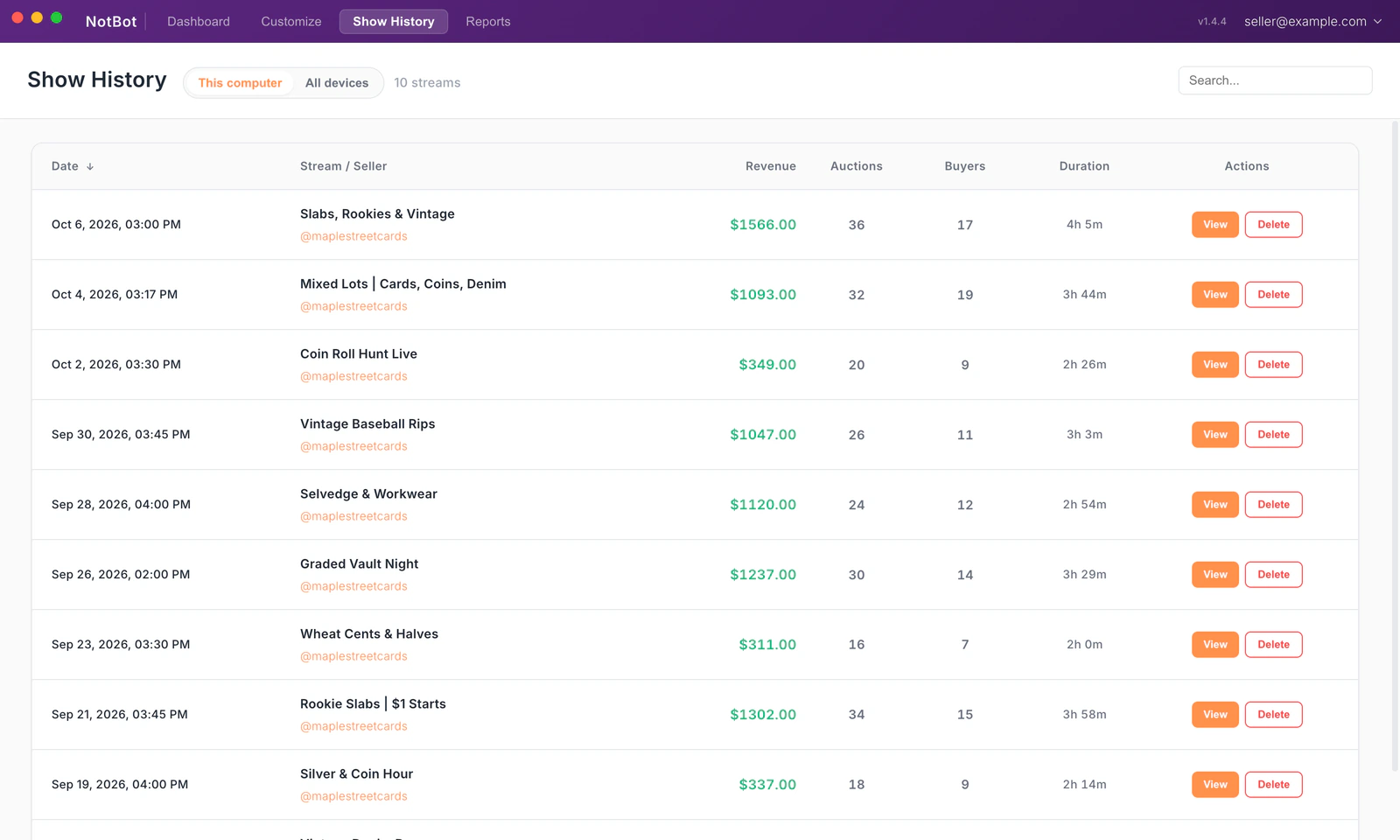Viewport: 1400px width, 840px height.
Task: Open seller link under Silver & Coin Hour
Action: [x=353, y=796]
